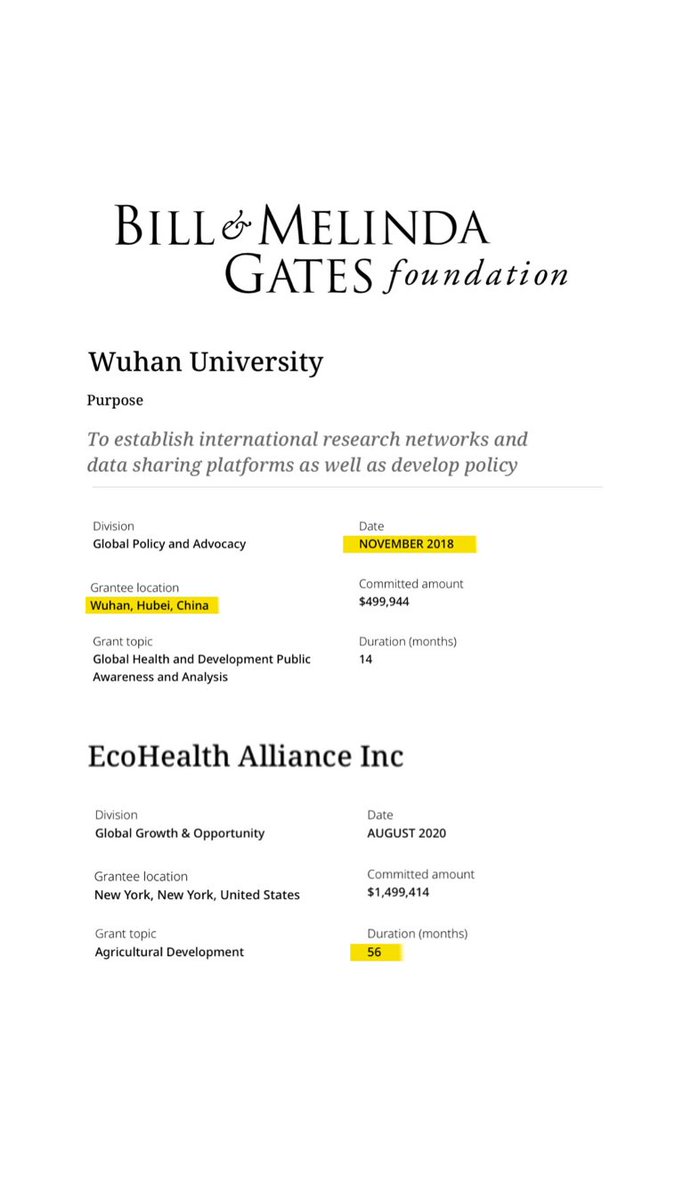
Task: Click the Wuhan University heading
Action: (x=205, y=361)
